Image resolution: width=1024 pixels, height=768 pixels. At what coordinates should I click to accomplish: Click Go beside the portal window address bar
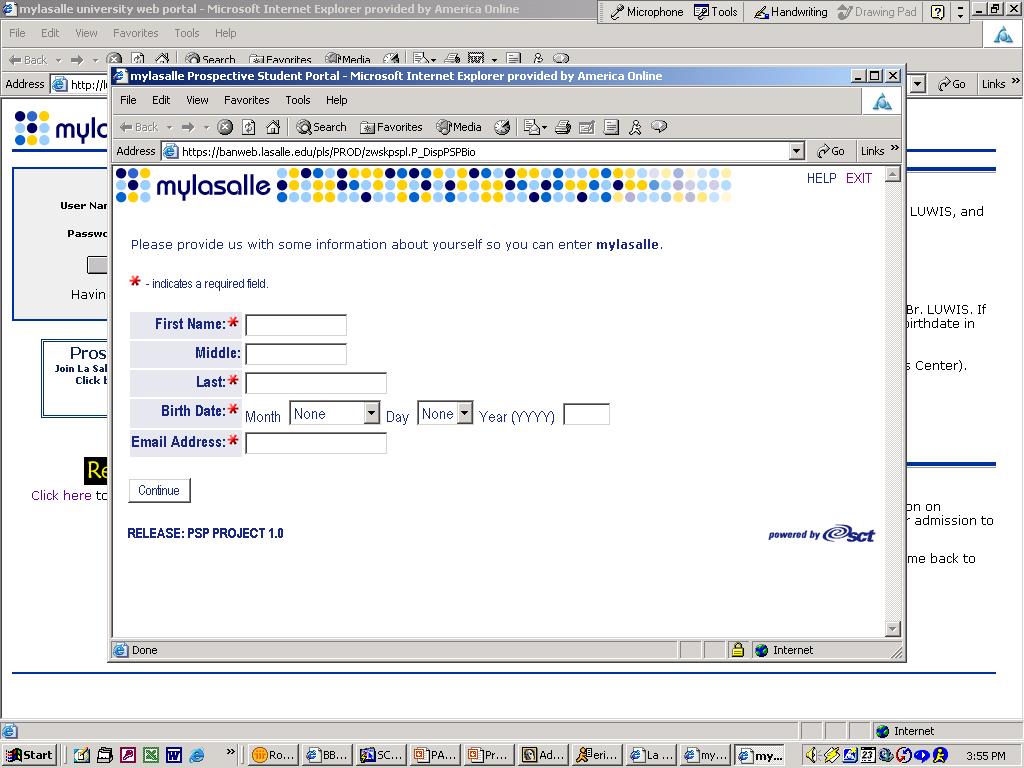tap(830, 152)
